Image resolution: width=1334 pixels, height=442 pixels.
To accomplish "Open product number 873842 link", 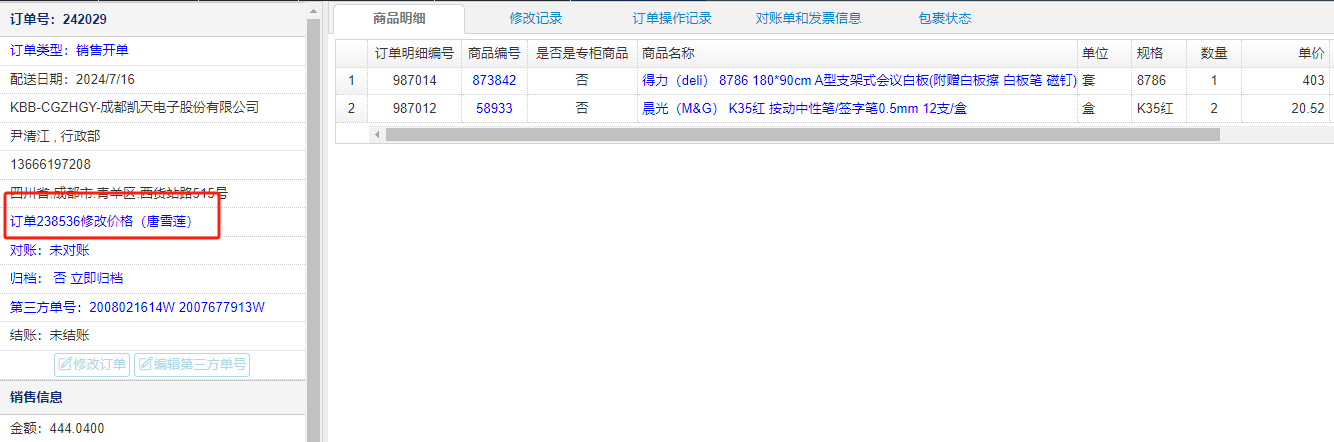I will pyautogui.click(x=494, y=80).
